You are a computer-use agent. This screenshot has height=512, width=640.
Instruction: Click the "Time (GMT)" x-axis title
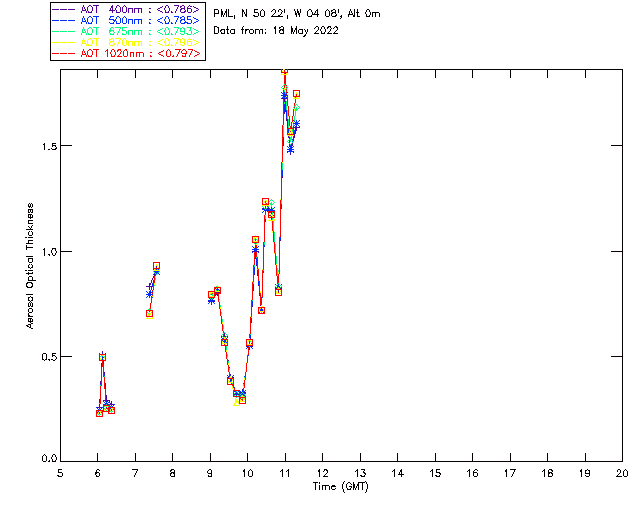tap(340, 485)
